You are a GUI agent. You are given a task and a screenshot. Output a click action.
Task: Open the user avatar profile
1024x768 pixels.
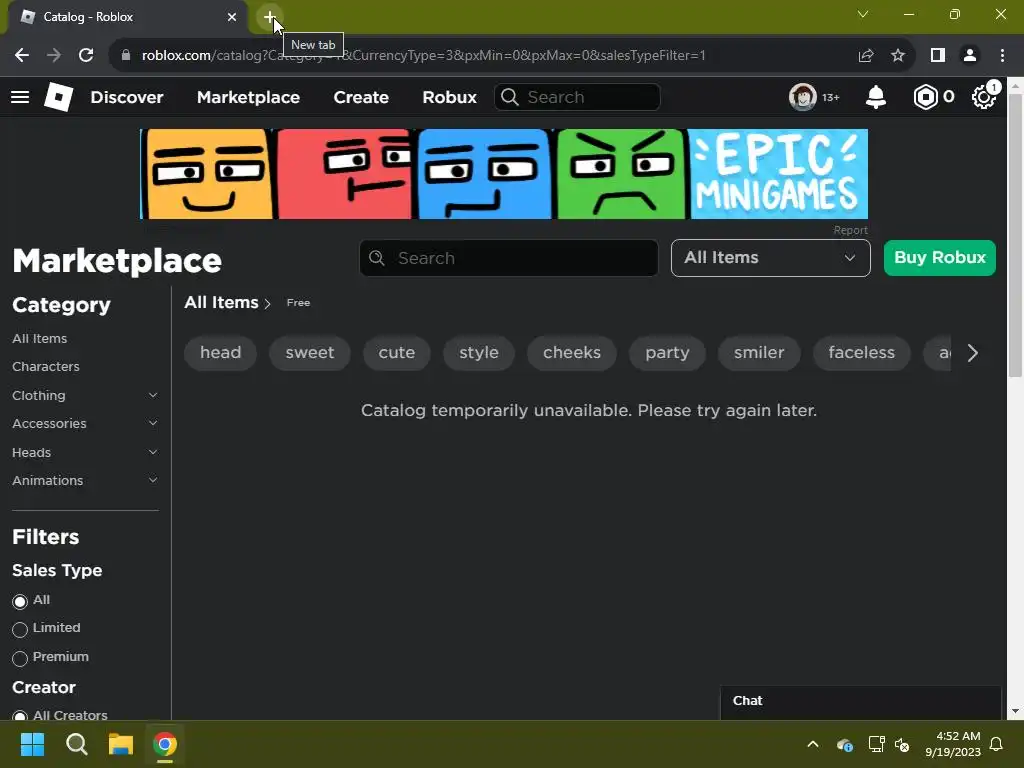point(803,97)
